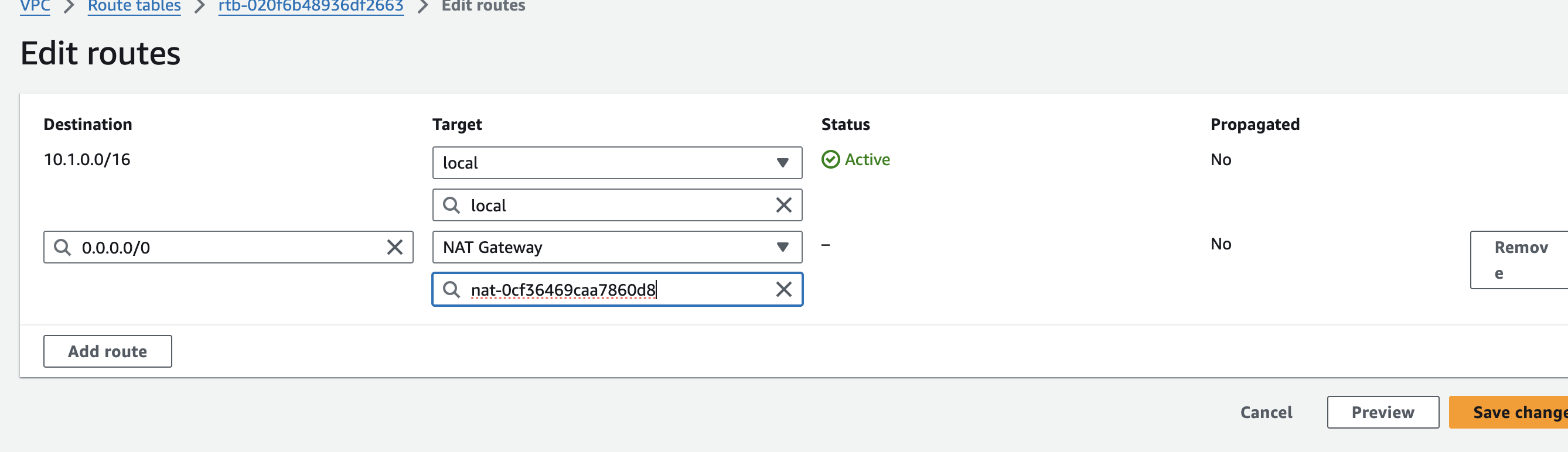Open the rtb-020f6b48936df2663 route table link

click(x=311, y=6)
